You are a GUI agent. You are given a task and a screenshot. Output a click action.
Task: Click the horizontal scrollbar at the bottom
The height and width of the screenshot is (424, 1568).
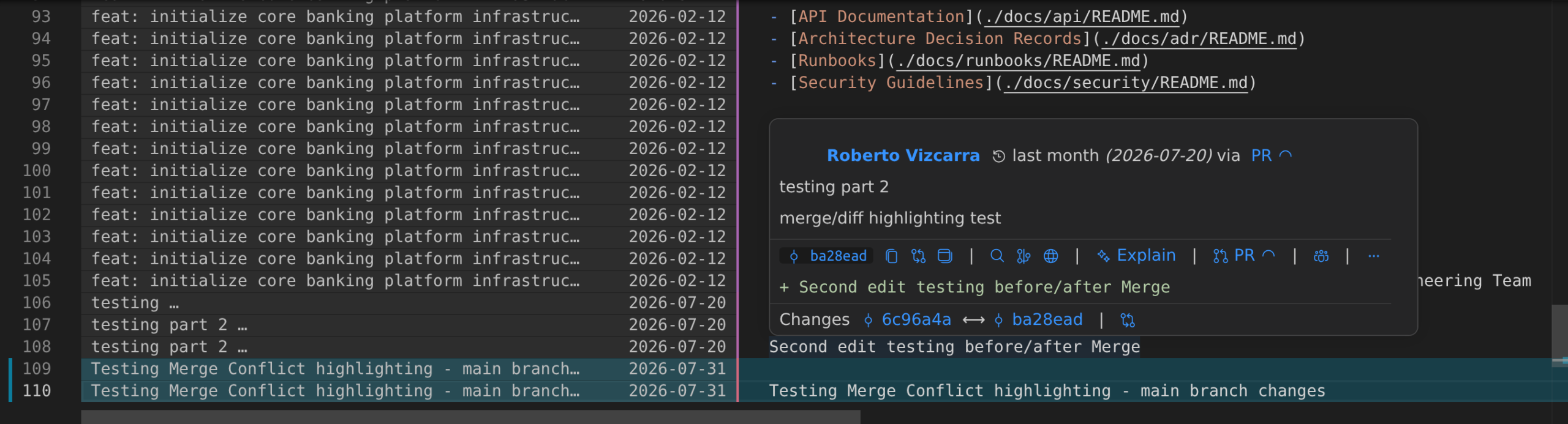point(470,417)
